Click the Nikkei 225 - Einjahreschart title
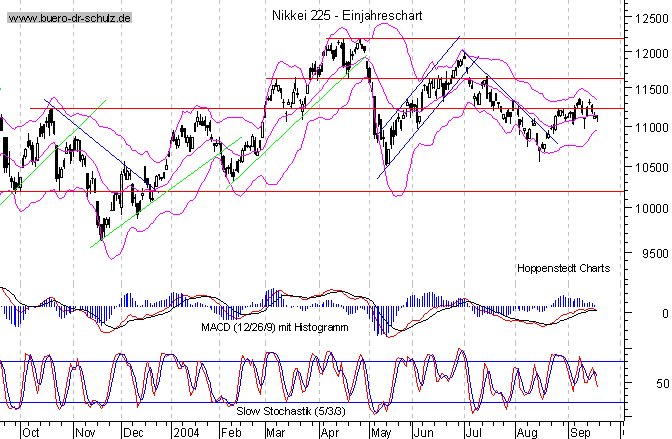Image resolution: width=672 pixels, height=439 pixels. click(333, 16)
